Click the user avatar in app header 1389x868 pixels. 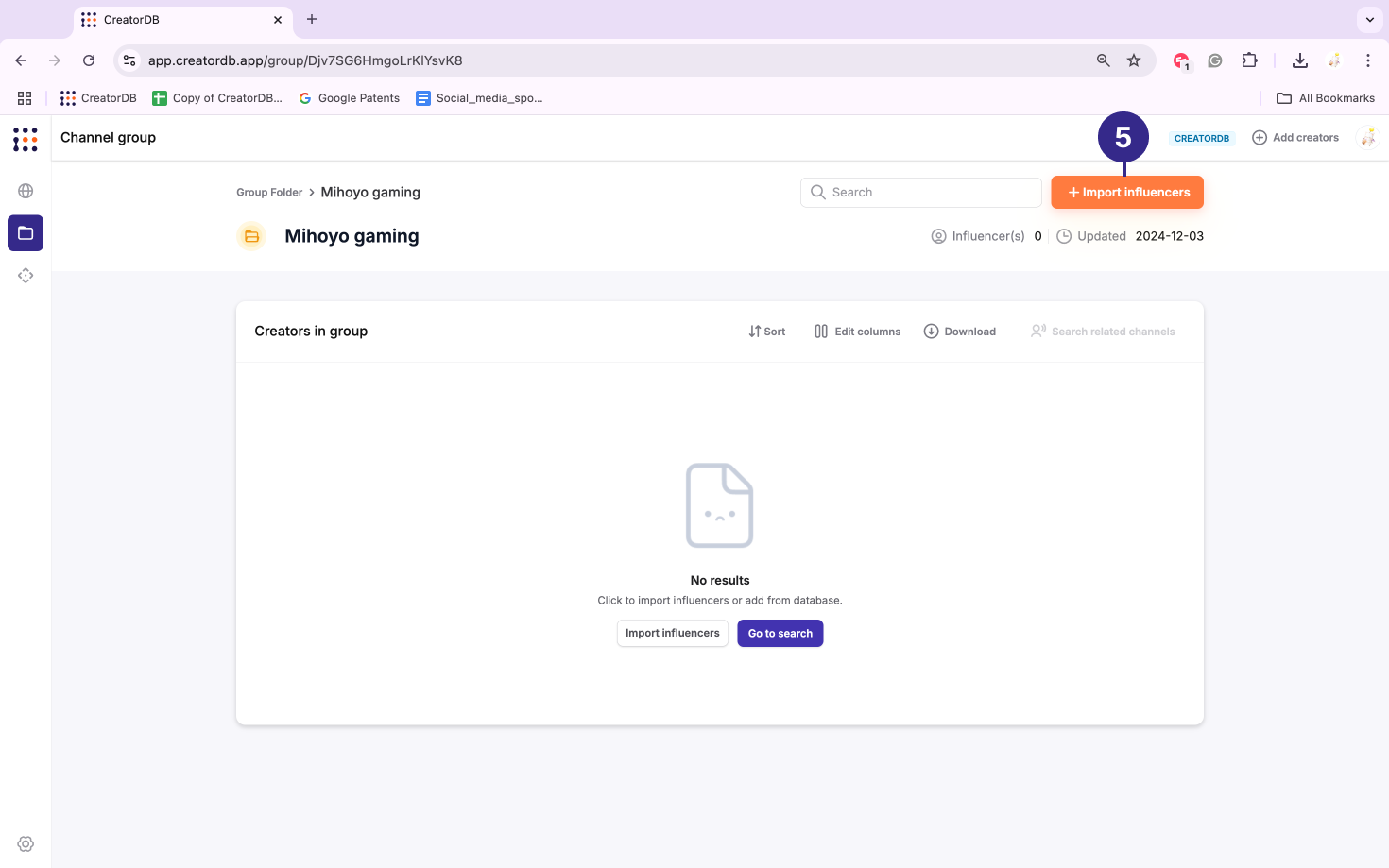coord(1367,138)
